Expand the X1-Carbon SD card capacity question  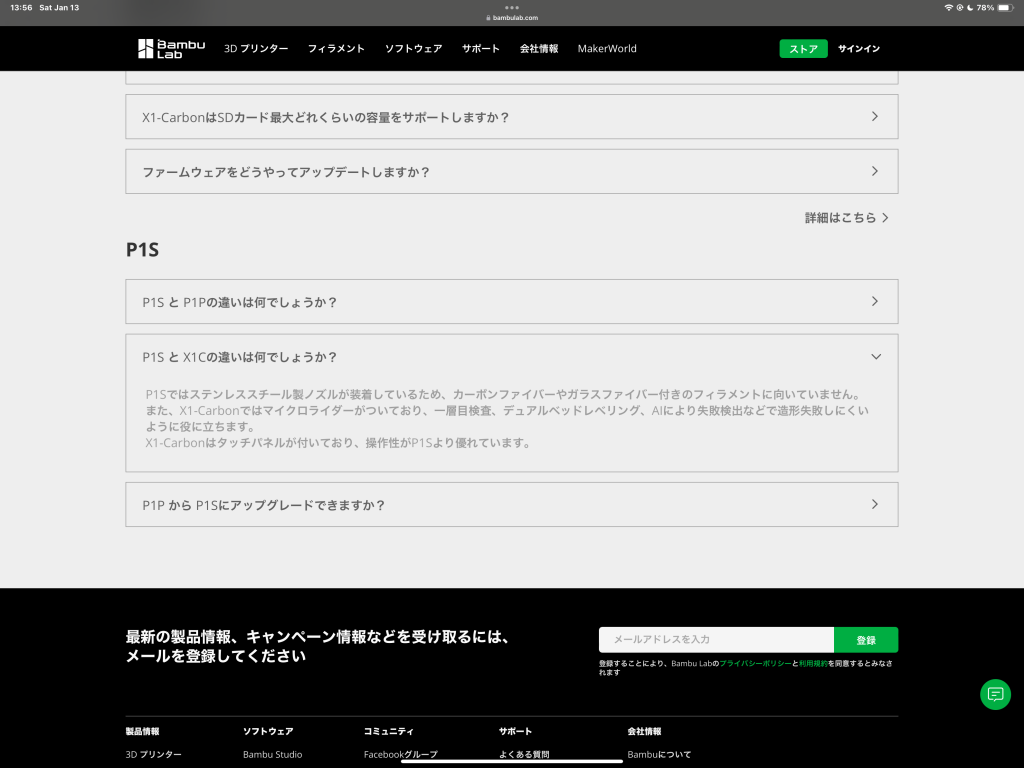click(x=511, y=117)
